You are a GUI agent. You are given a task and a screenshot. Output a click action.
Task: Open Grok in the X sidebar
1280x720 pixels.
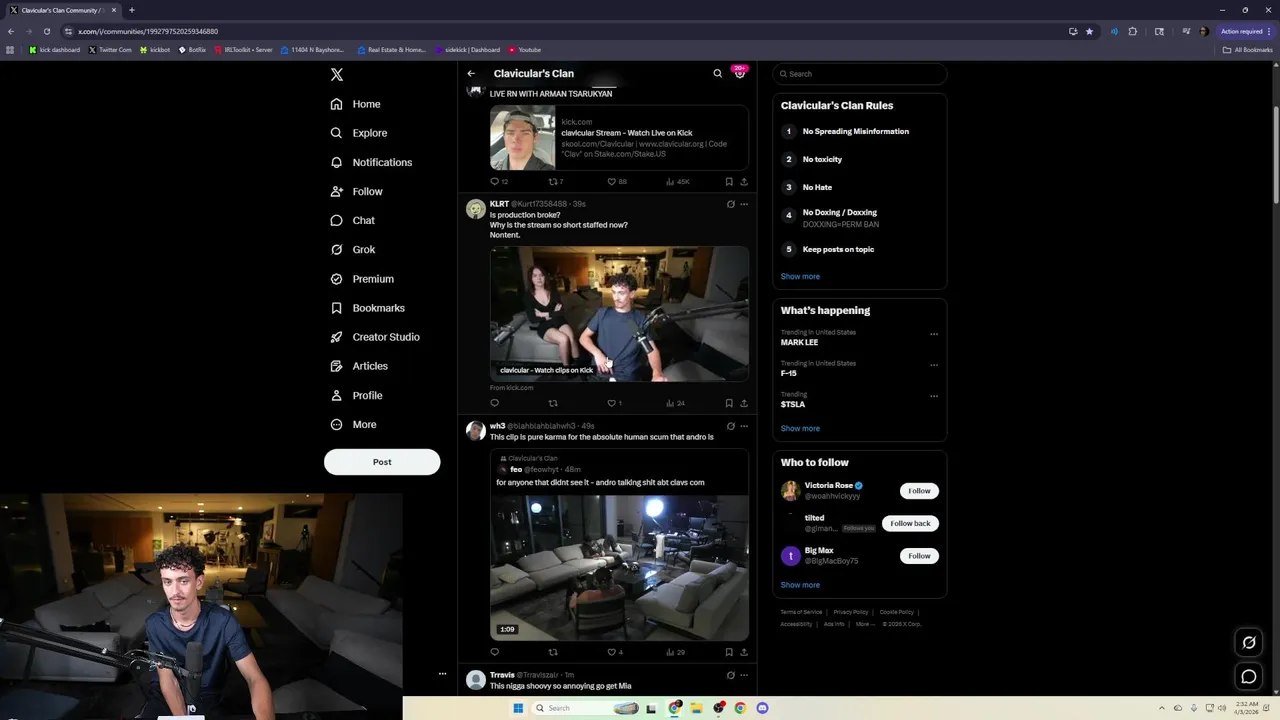353,249
